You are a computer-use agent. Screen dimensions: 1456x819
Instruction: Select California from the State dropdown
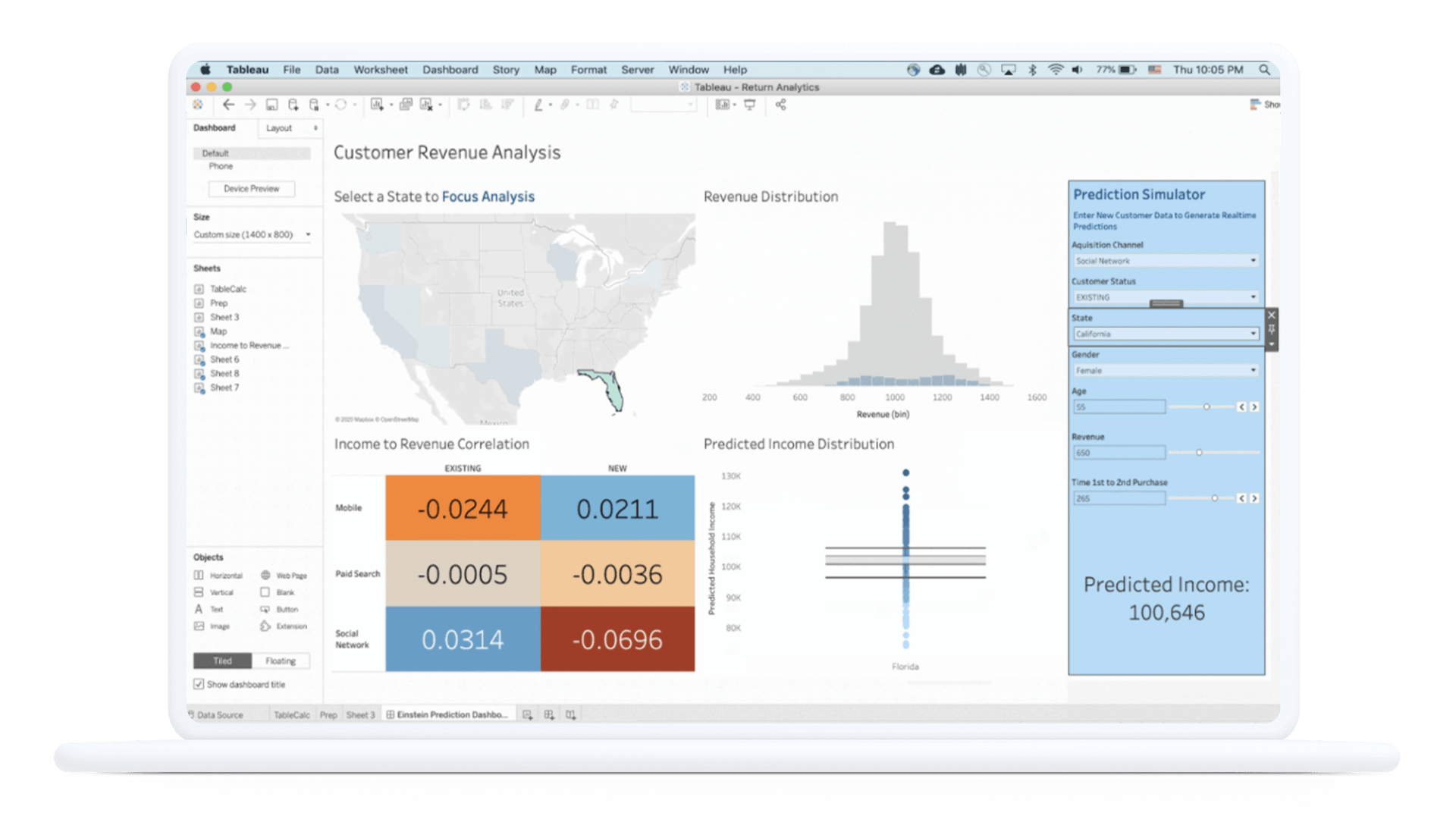coord(1163,333)
